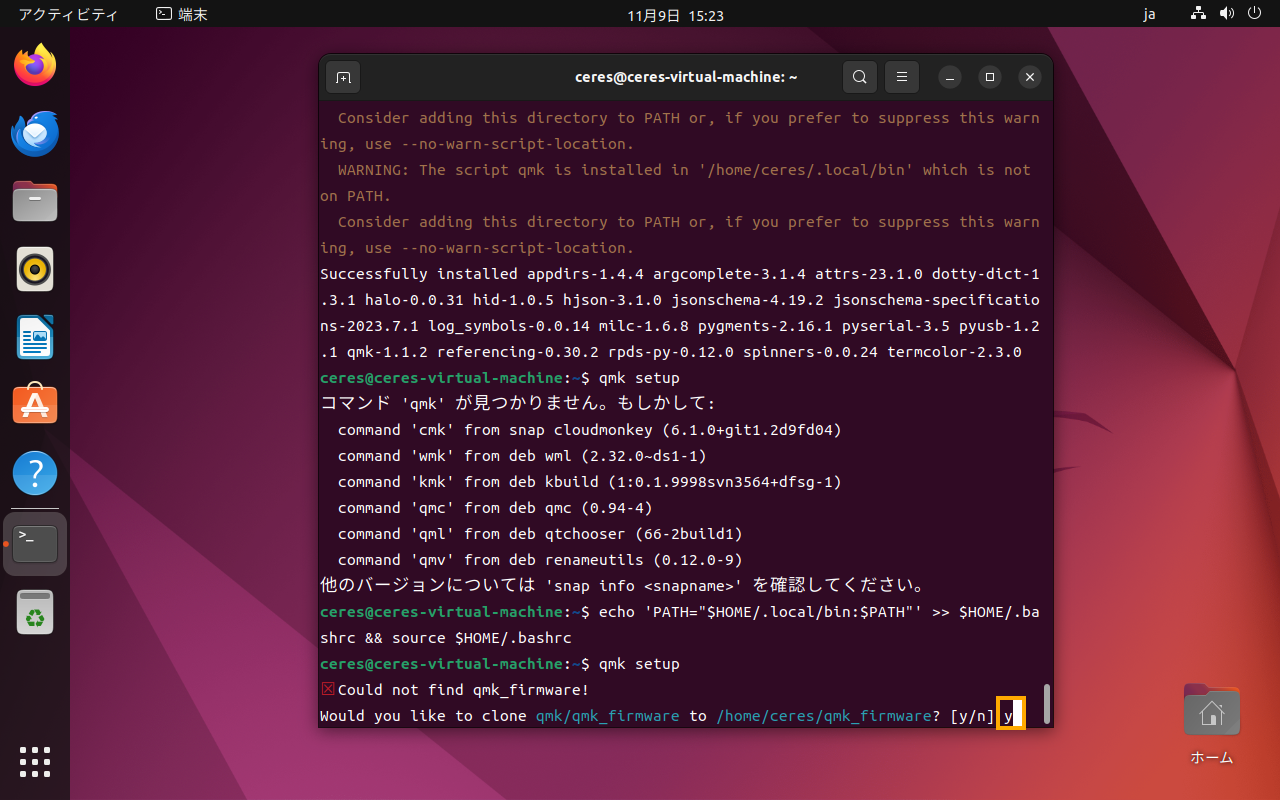The height and width of the screenshot is (800, 1280).
Task: Click the echo PATH command line
Action: [x=680, y=625]
